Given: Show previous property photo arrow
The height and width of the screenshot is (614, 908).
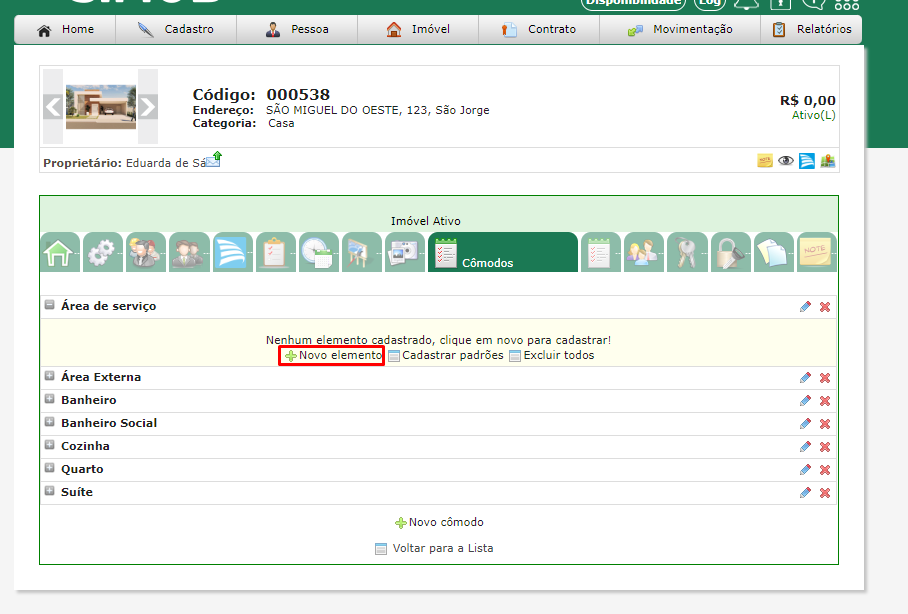Looking at the screenshot, I should (53, 107).
